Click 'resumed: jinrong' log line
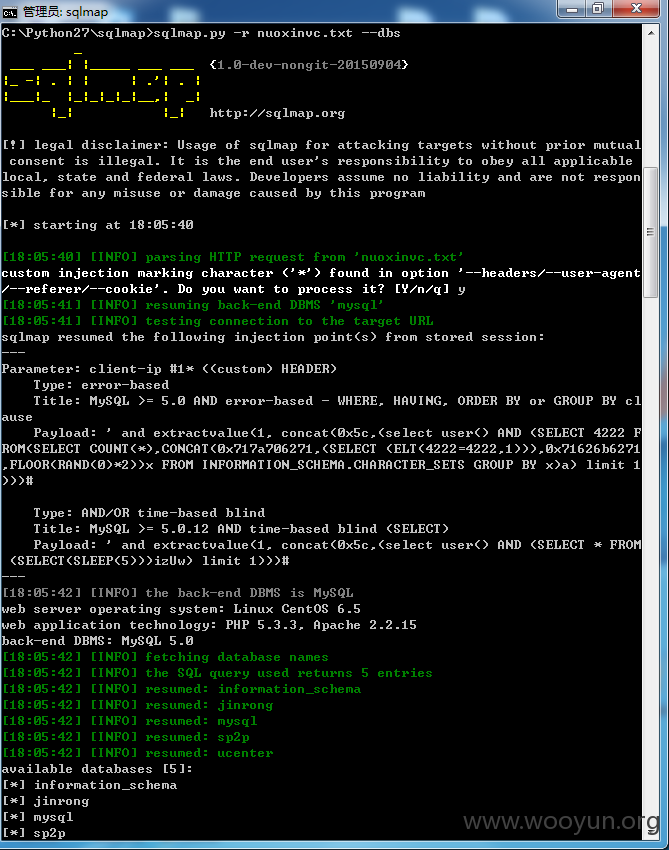This screenshot has width=669, height=850. pos(138,705)
